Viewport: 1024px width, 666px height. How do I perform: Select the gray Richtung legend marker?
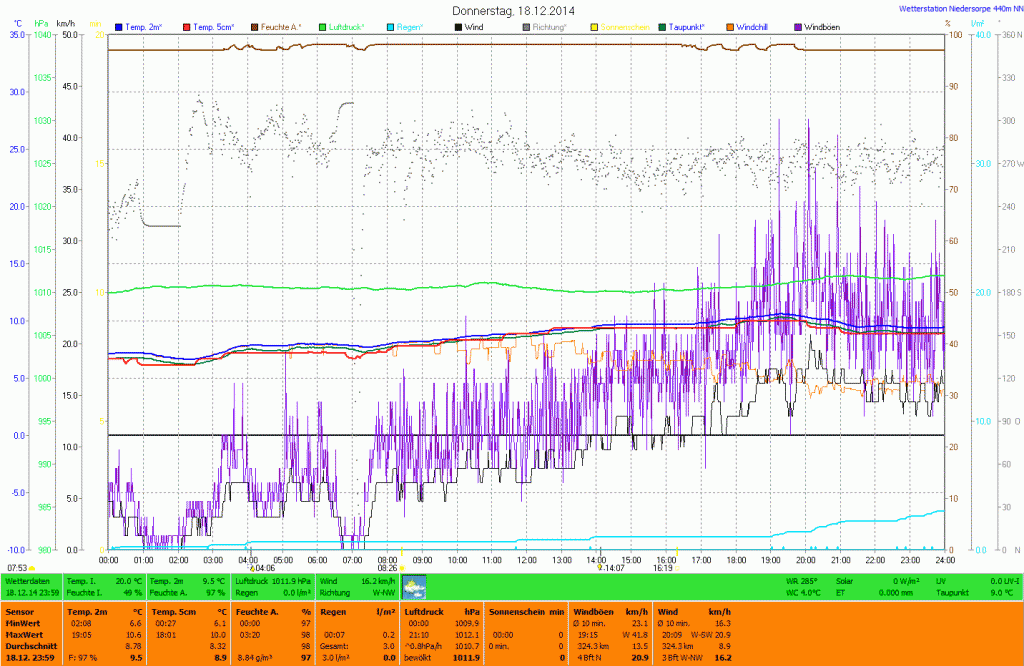point(526,26)
